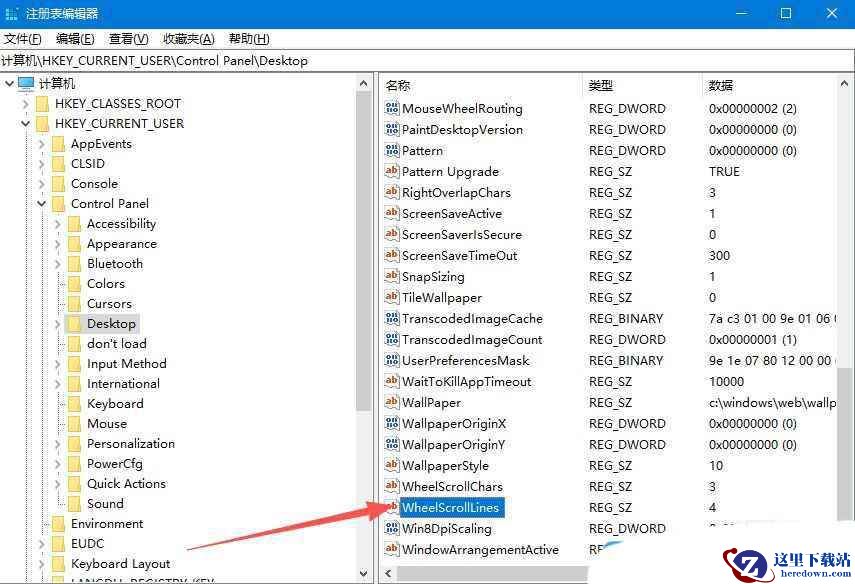Screen dimensions: 855x584
Task: Click the Desktop key folder icon
Action: [74, 323]
